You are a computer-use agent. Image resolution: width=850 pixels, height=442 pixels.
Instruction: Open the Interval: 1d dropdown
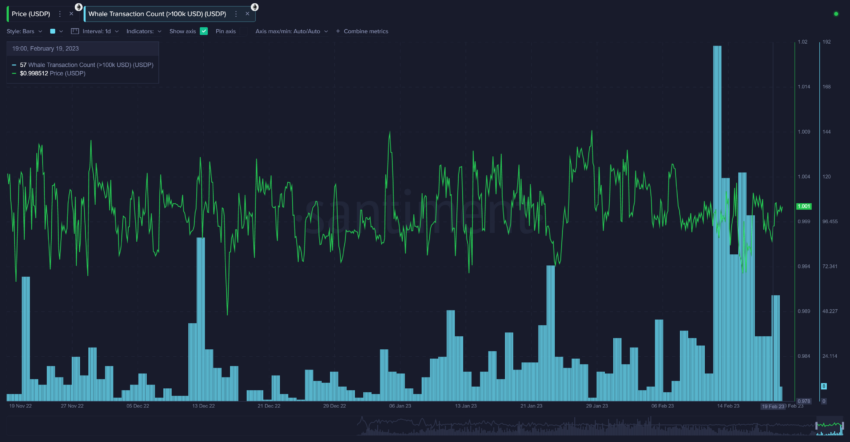pyautogui.click(x=100, y=31)
